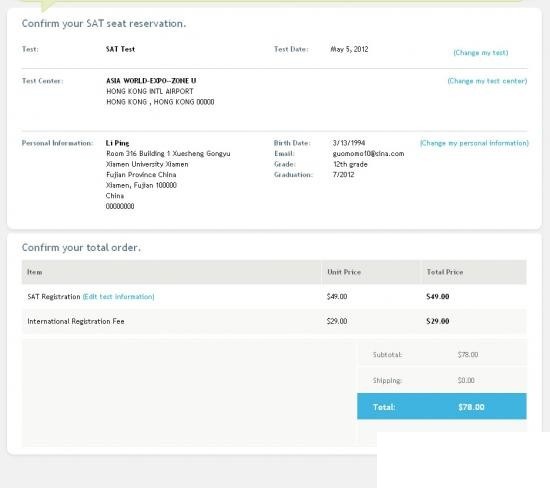Select the SAT Registration row text
This screenshot has height=488, width=550.
pyautogui.click(x=54, y=297)
